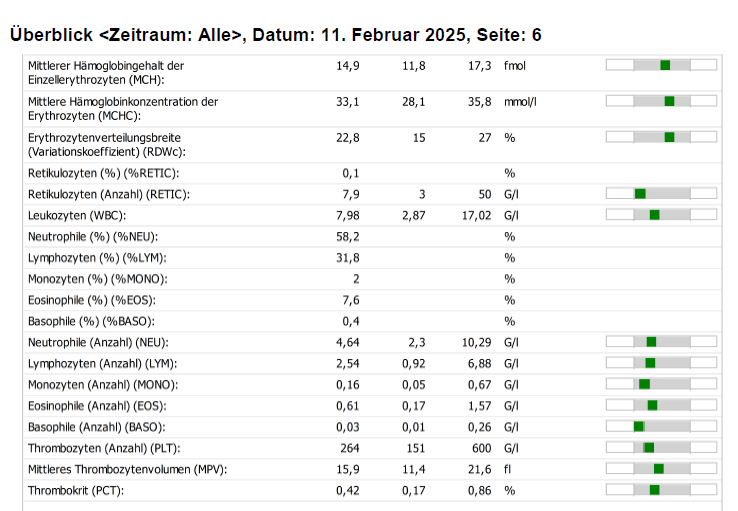Select the Monozyten (%) (%MONO) label

coord(97,279)
